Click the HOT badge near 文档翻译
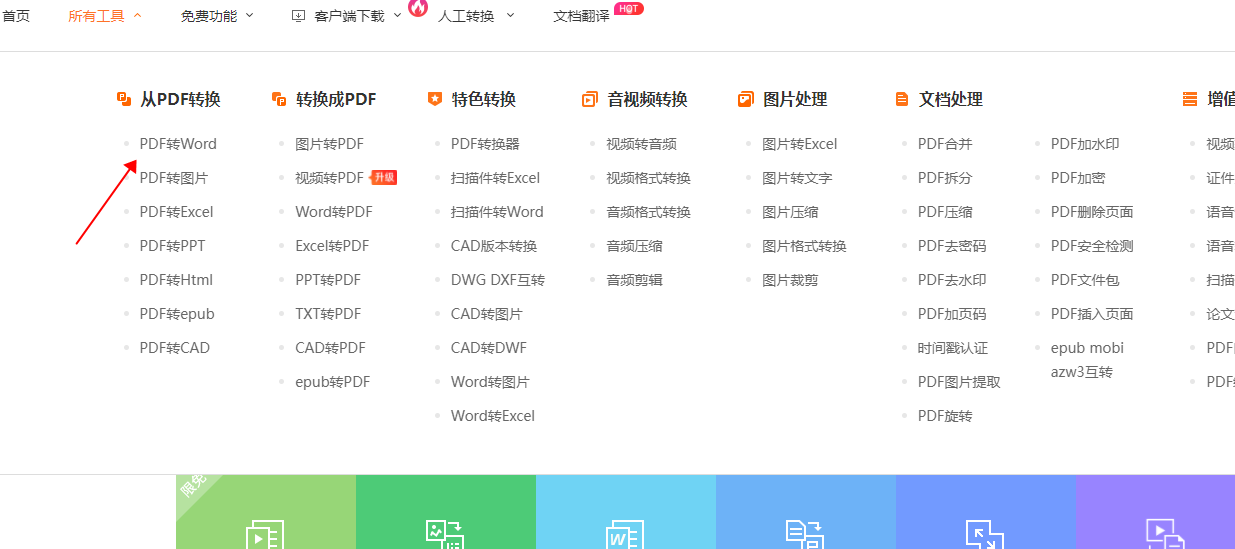The image size is (1235, 549). click(x=629, y=8)
